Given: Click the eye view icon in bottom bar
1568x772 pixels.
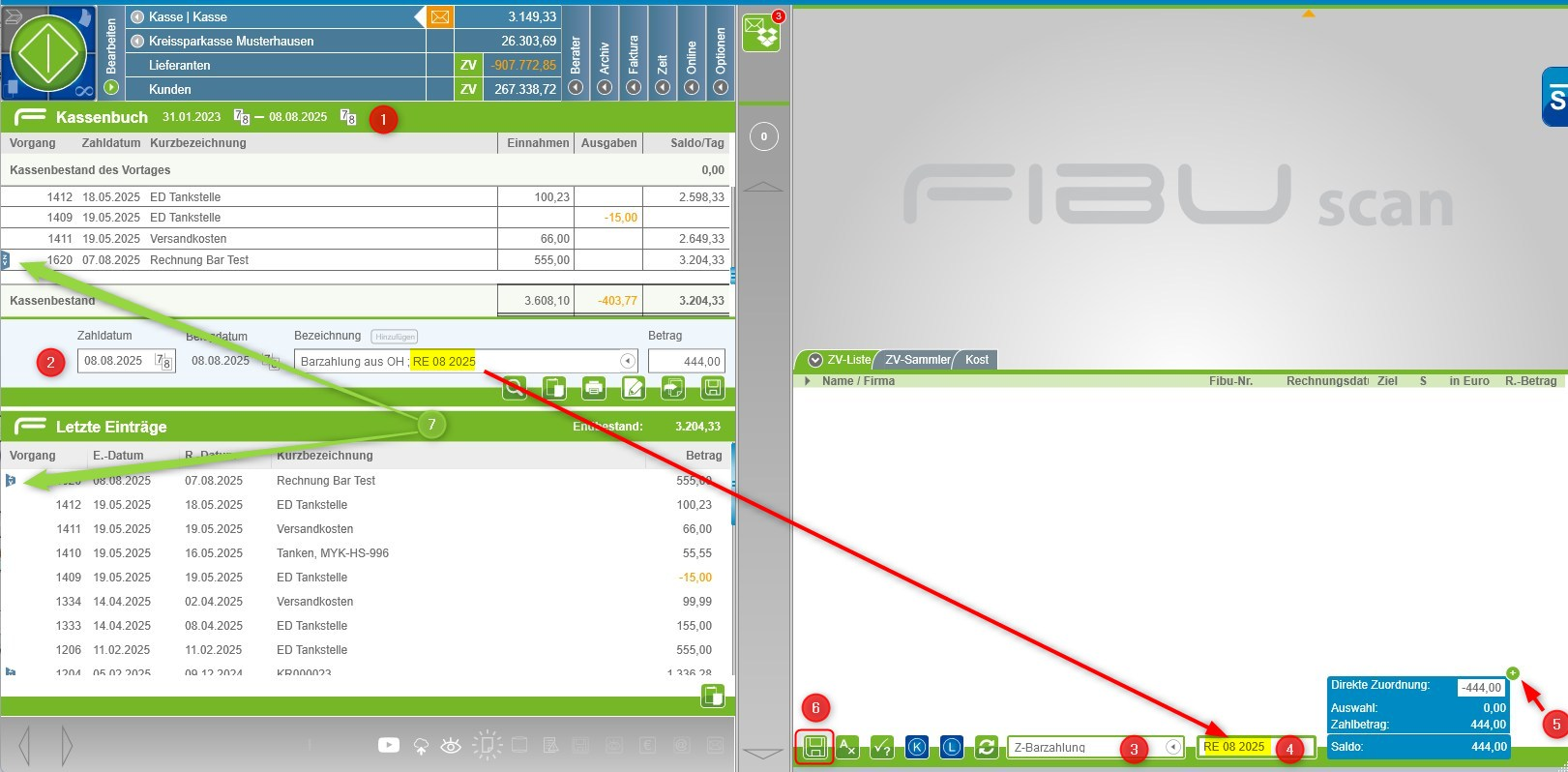Looking at the screenshot, I should (x=451, y=746).
